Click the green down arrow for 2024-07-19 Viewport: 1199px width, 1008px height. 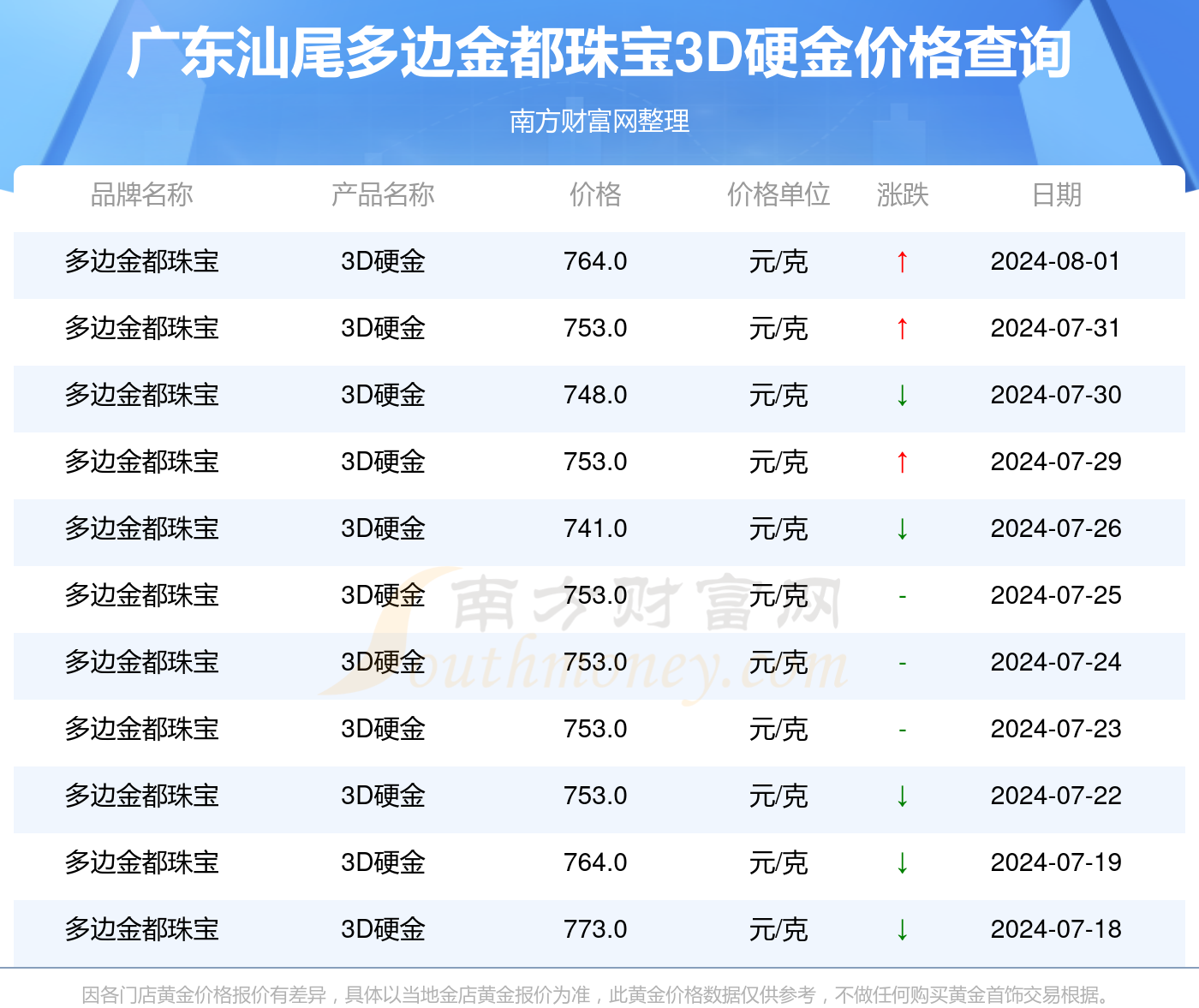click(903, 862)
